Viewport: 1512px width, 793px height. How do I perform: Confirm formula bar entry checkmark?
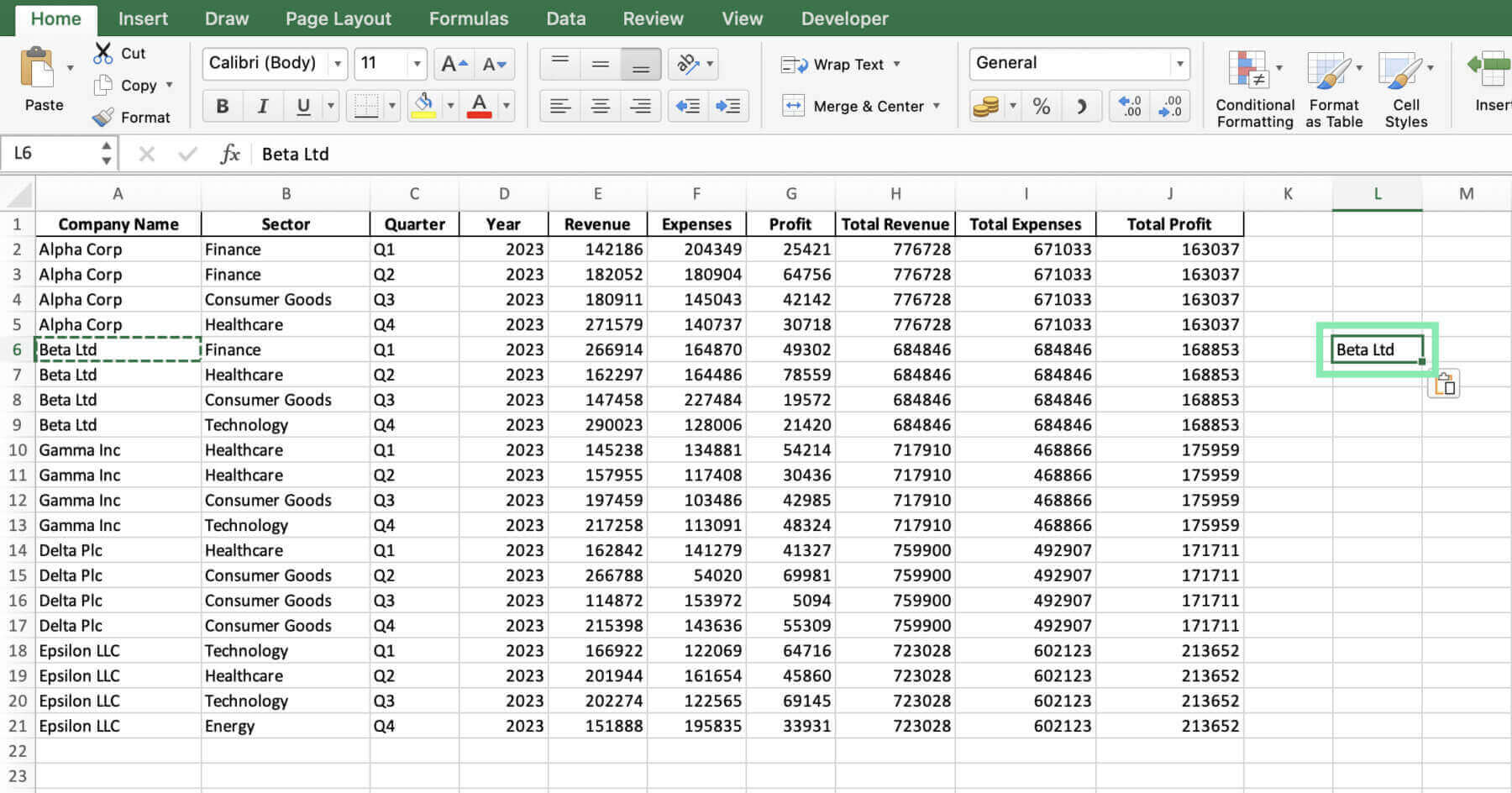188,154
